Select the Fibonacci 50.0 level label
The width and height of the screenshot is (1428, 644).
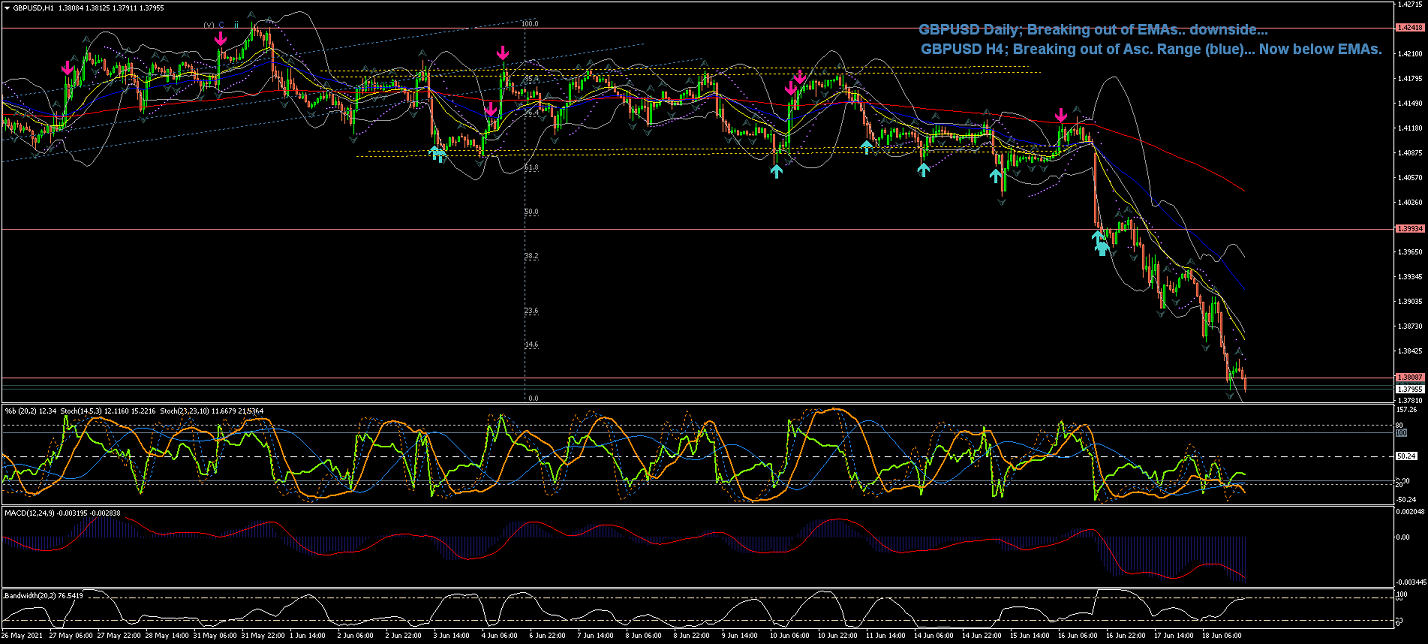pyautogui.click(x=531, y=212)
